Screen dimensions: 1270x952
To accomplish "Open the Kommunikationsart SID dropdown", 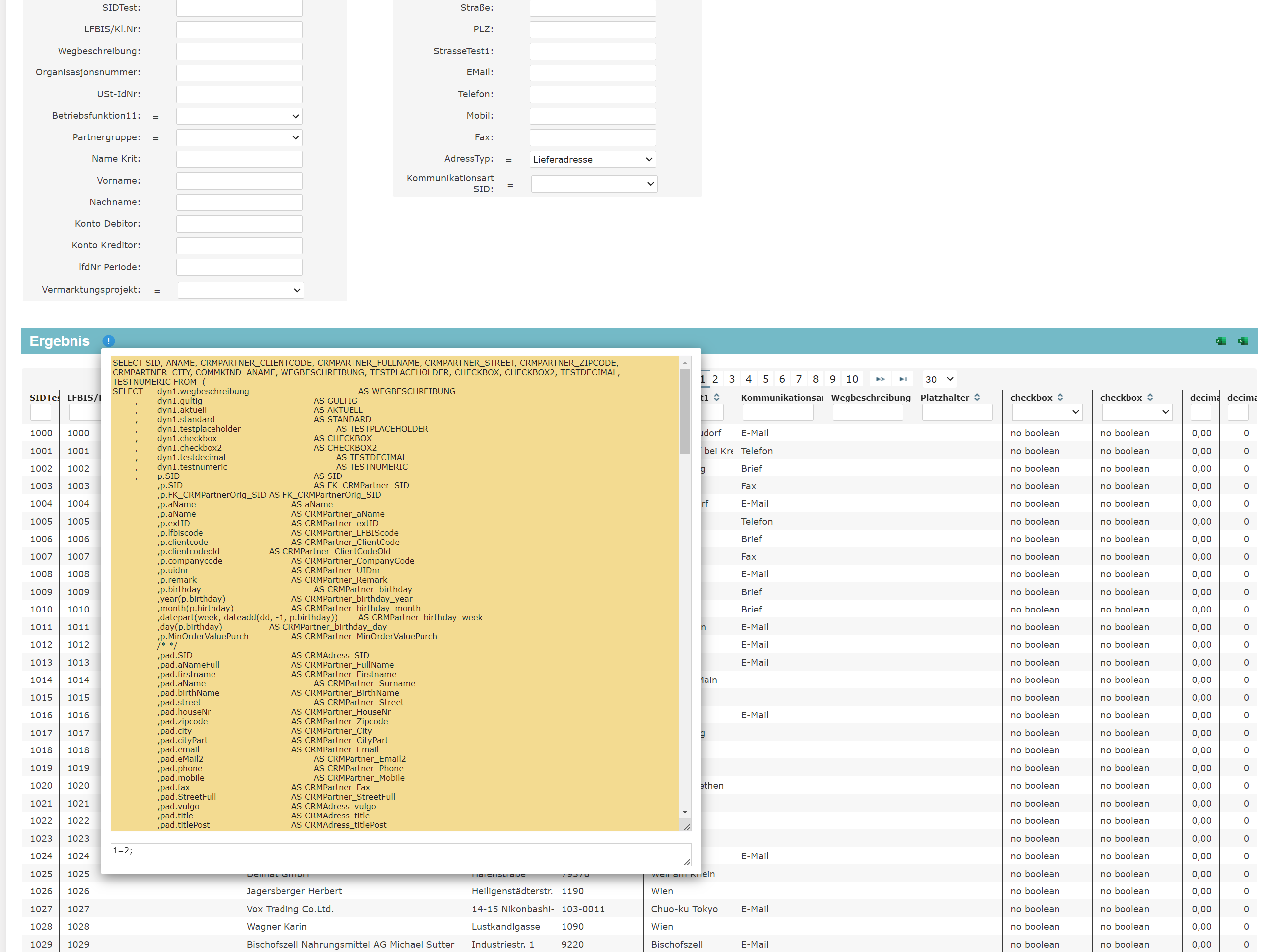I will point(594,184).
